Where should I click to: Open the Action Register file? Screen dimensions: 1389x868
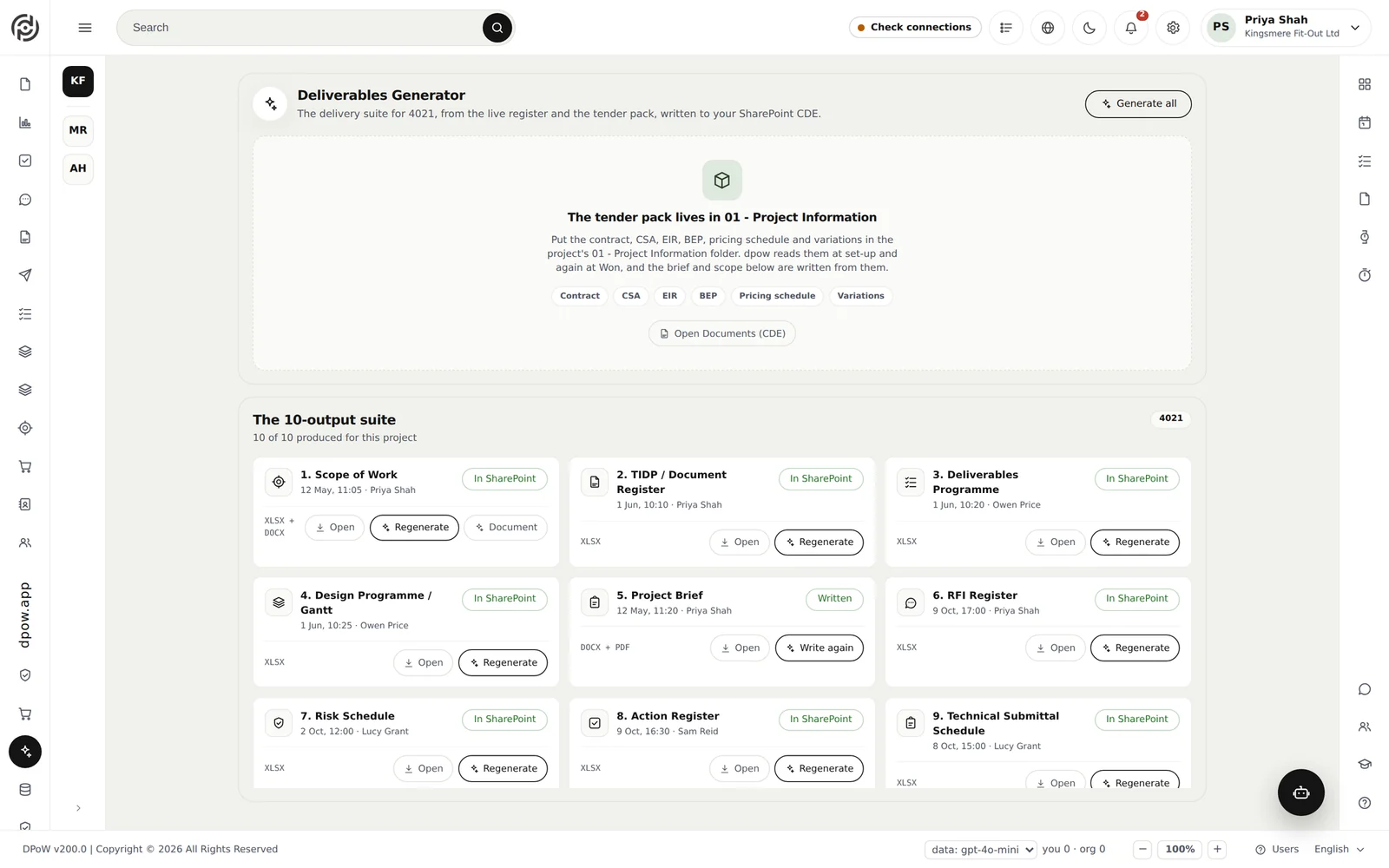coord(739,769)
